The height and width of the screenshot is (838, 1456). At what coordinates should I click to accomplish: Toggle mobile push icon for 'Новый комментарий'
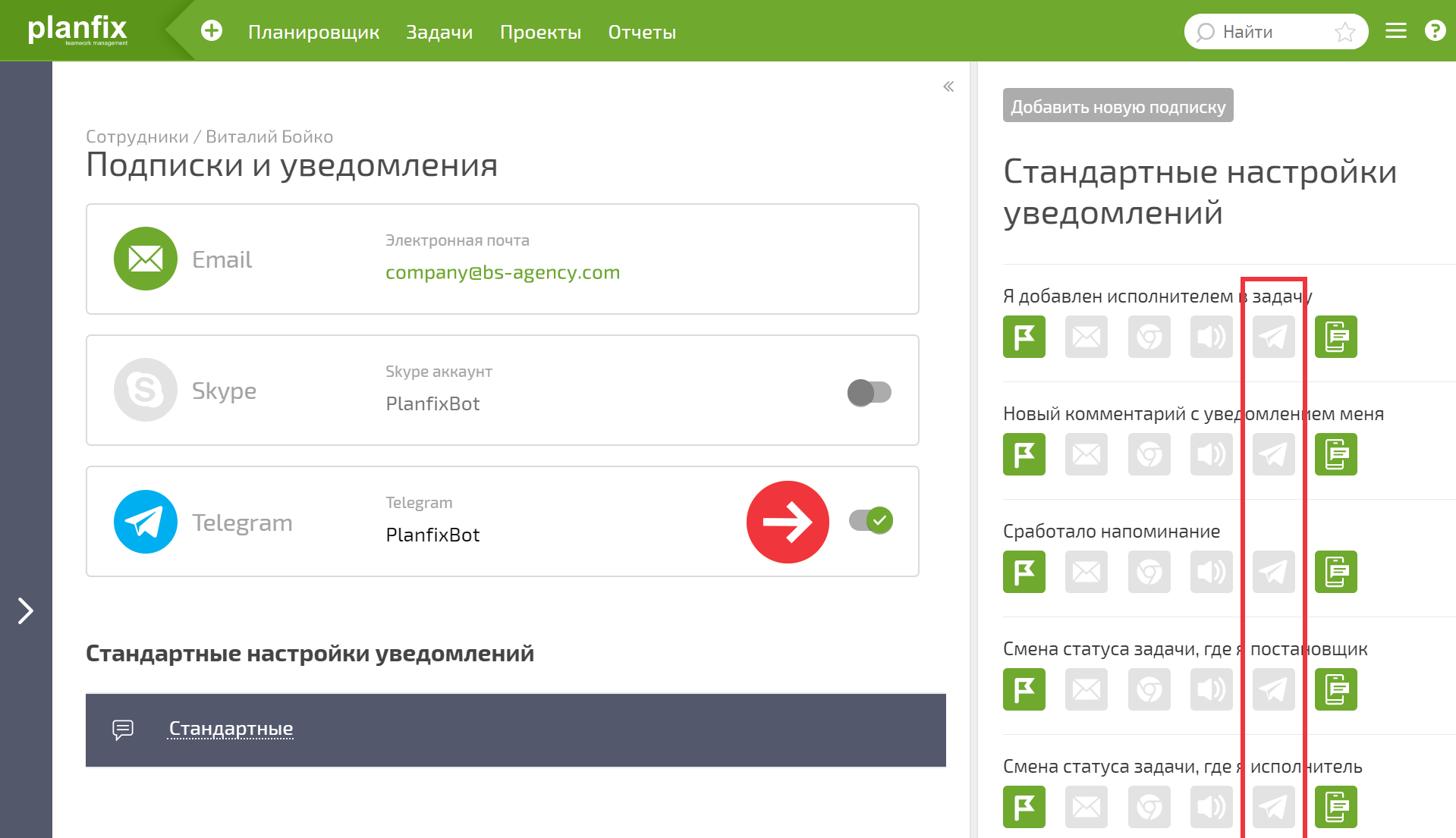[1336, 454]
